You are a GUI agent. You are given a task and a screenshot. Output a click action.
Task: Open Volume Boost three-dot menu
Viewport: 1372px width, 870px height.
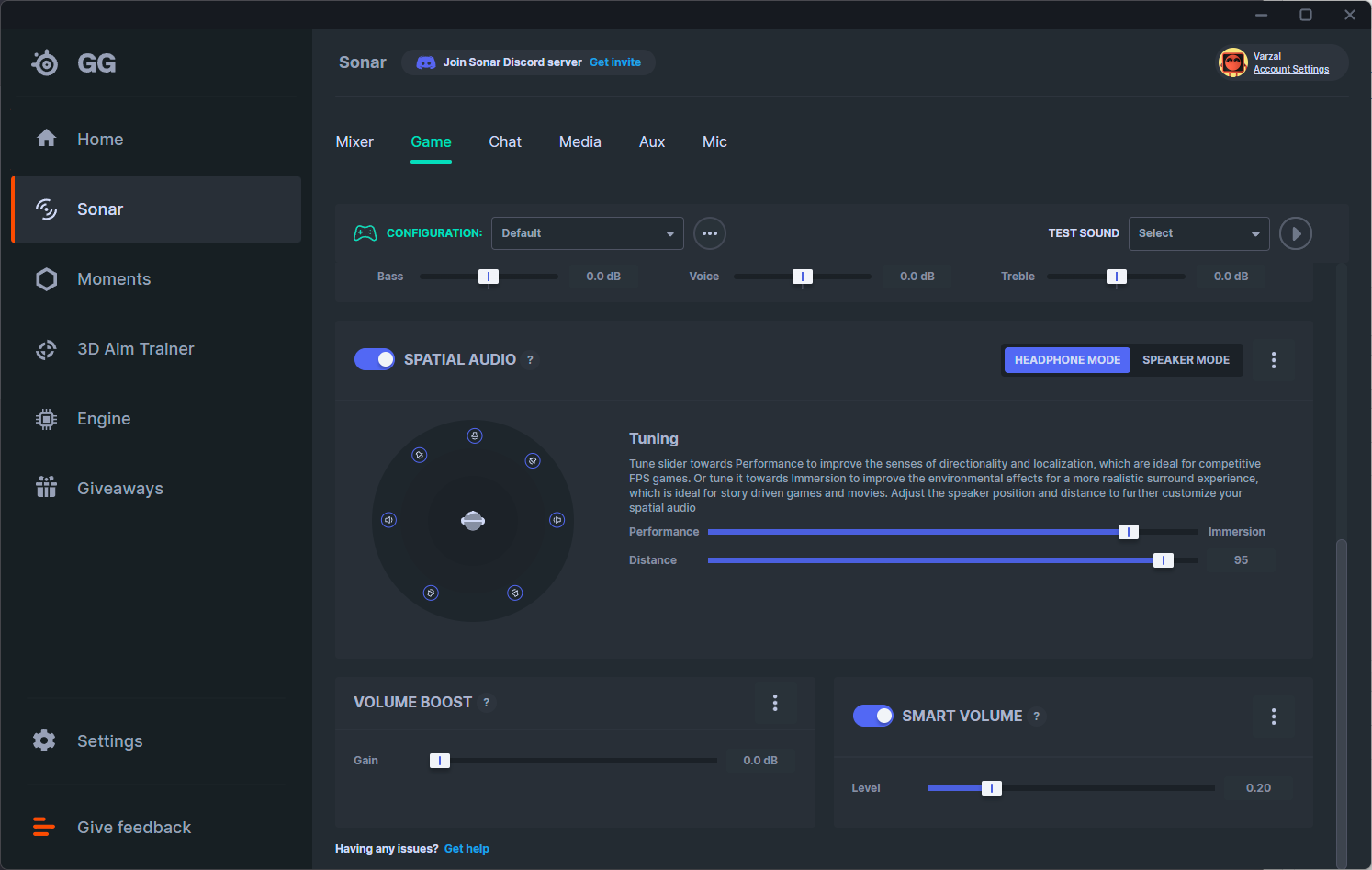[x=775, y=703]
